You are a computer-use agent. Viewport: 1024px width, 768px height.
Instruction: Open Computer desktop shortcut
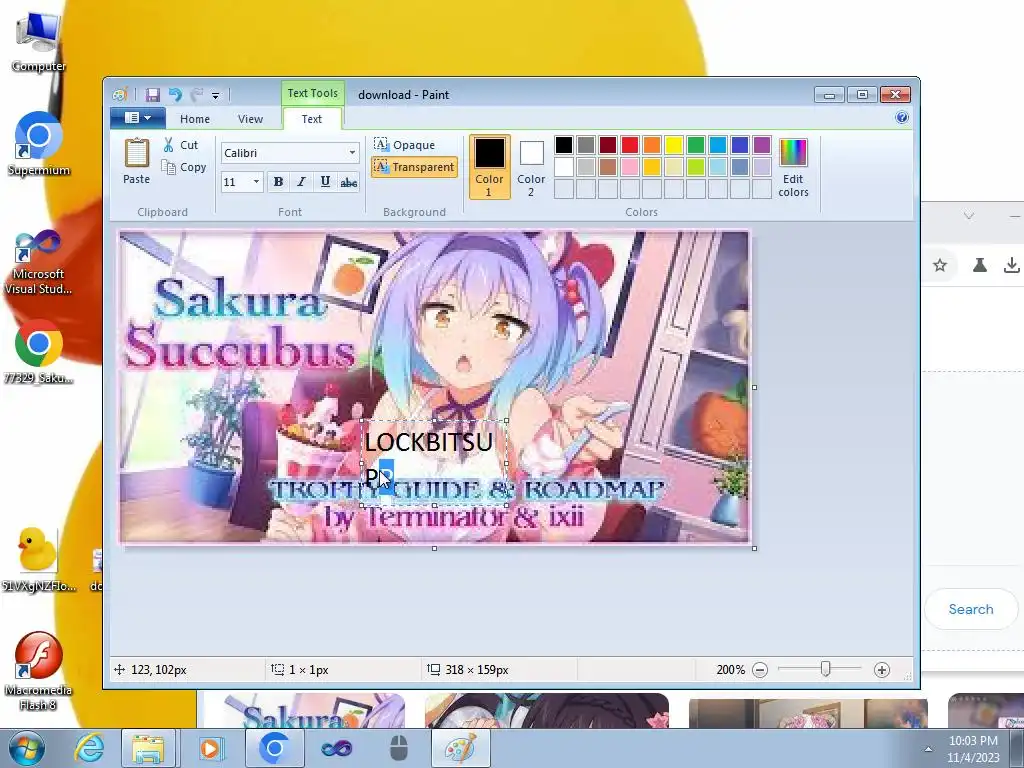coord(39,42)
